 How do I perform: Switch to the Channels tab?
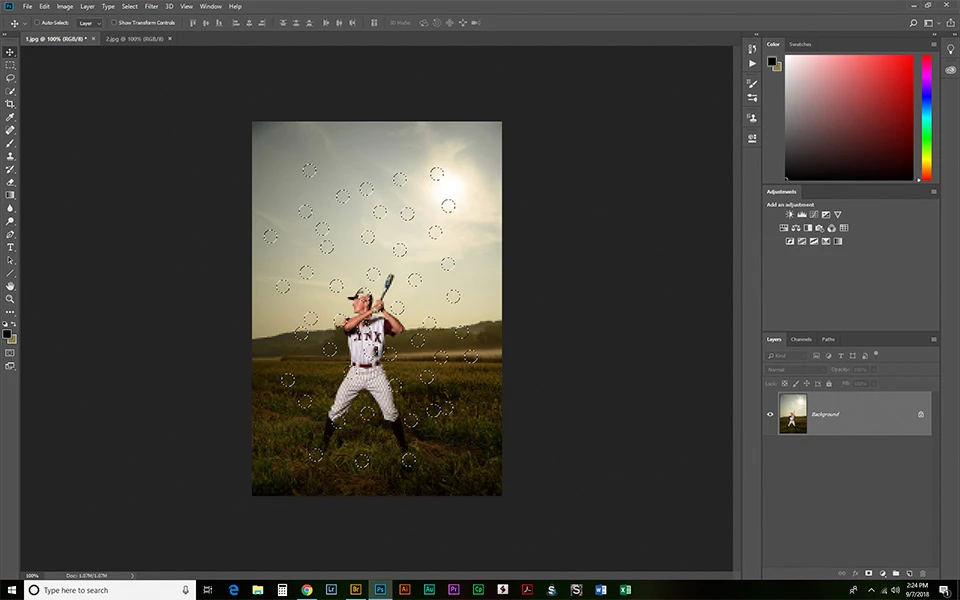pyautogui.click(x=801, y=339)
